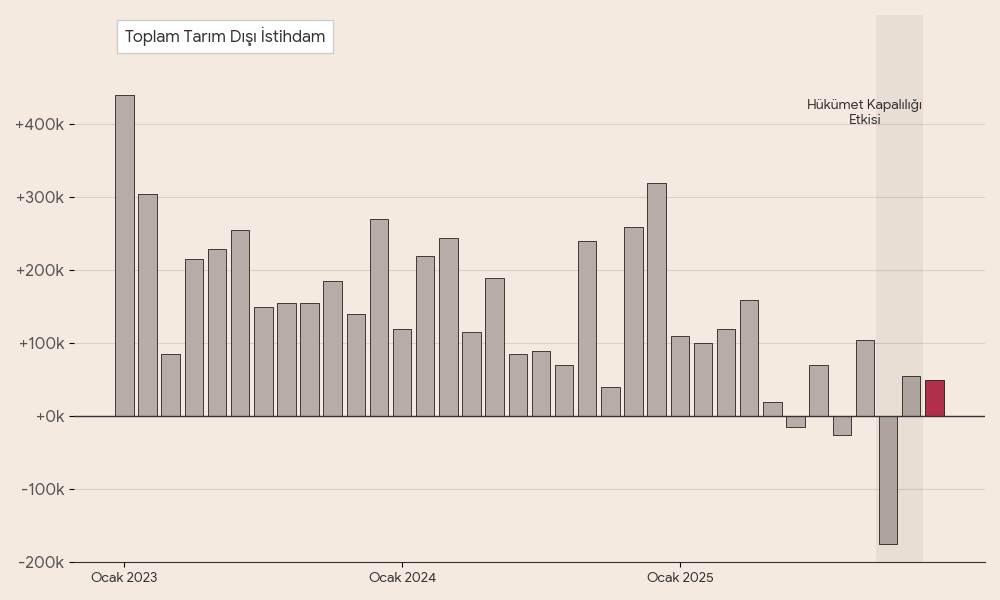The image size is (1000, 600).
Task: Click the "Ocak 2023" x-axis label
Action: click(124, 578)
